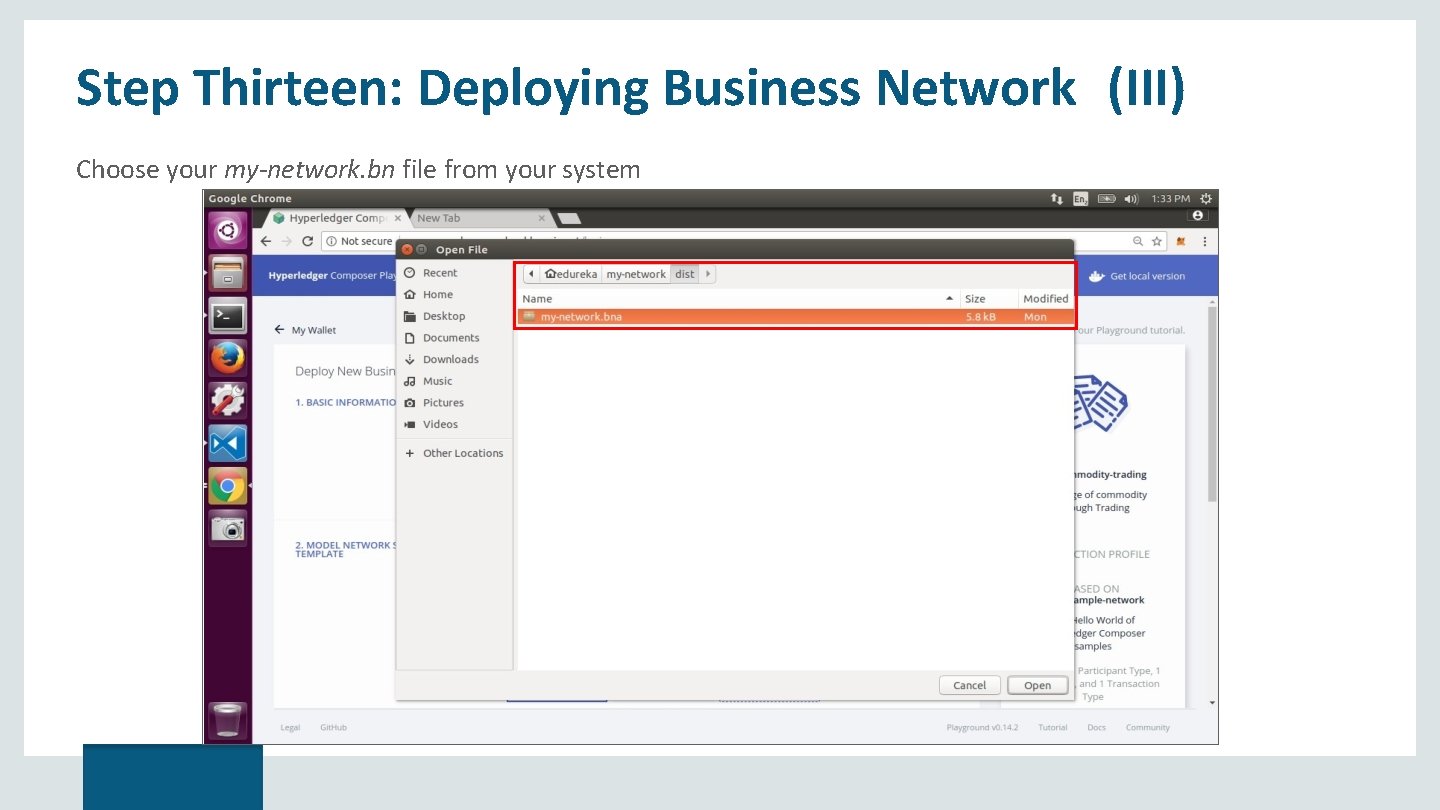Open the Tutorial footer link
1440x810 pixels.
pos(1053,728)
